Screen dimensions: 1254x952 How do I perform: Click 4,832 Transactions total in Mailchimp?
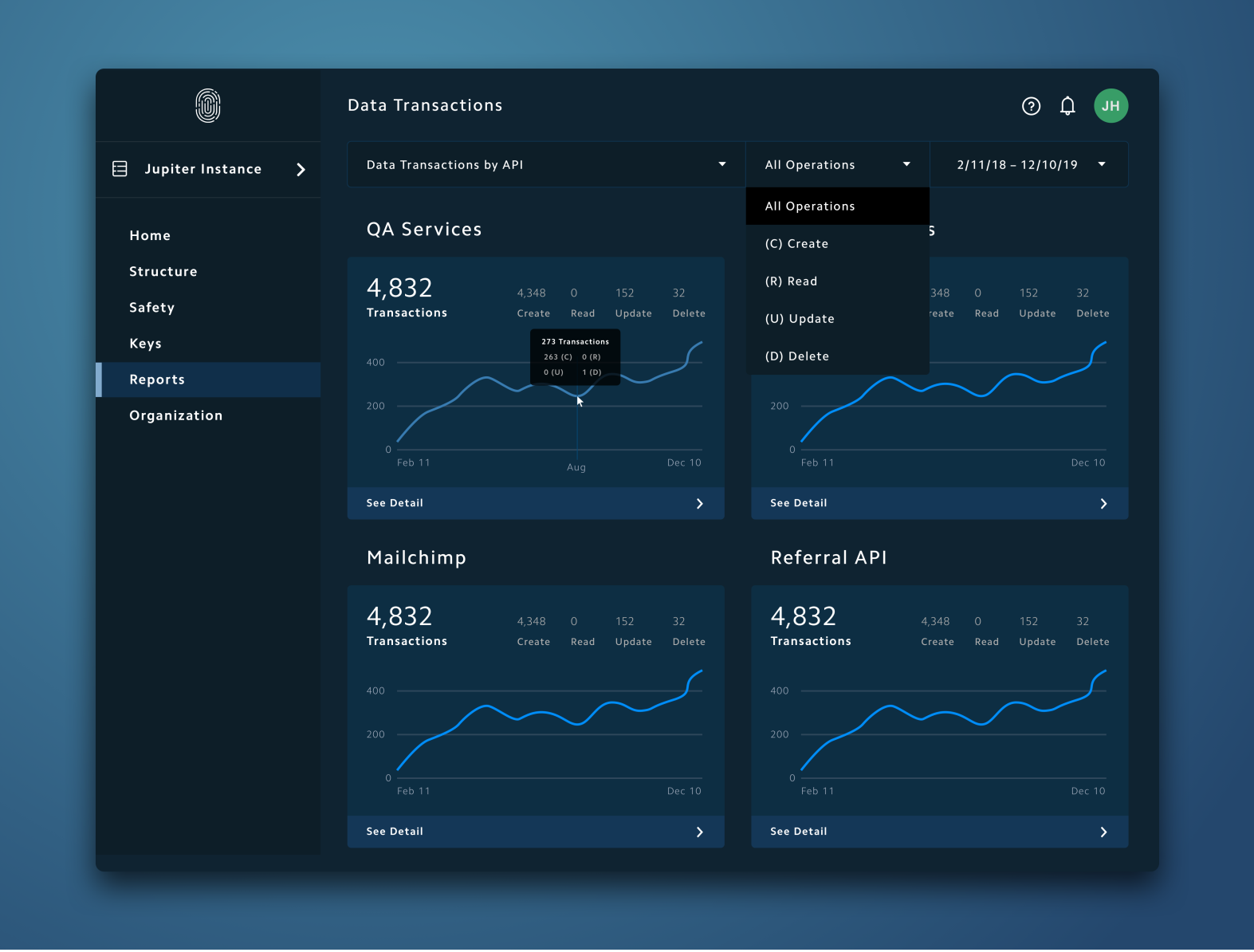[x=407, y=625]
